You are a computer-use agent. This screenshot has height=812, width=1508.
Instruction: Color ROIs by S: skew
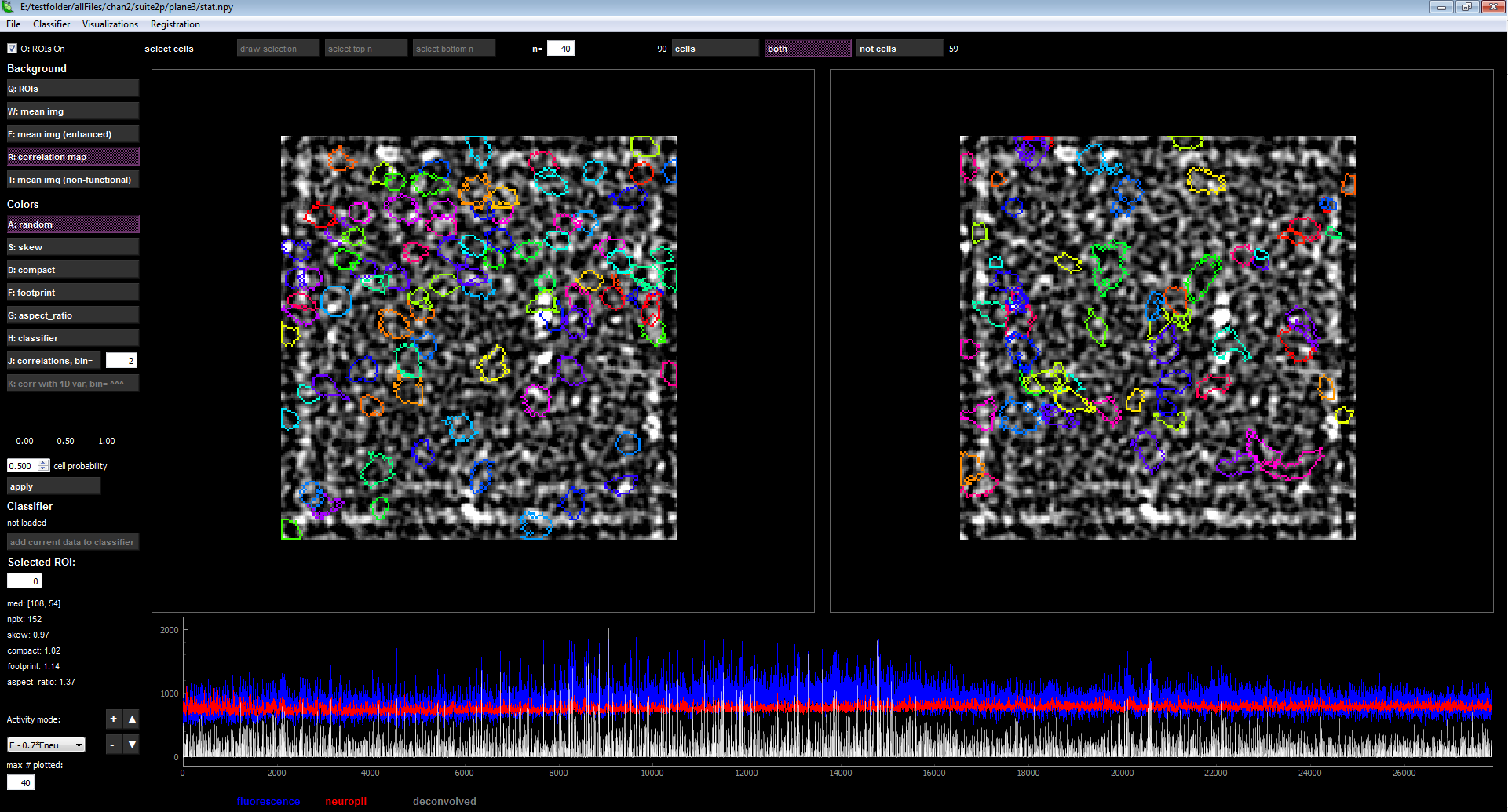coord(72,246)
